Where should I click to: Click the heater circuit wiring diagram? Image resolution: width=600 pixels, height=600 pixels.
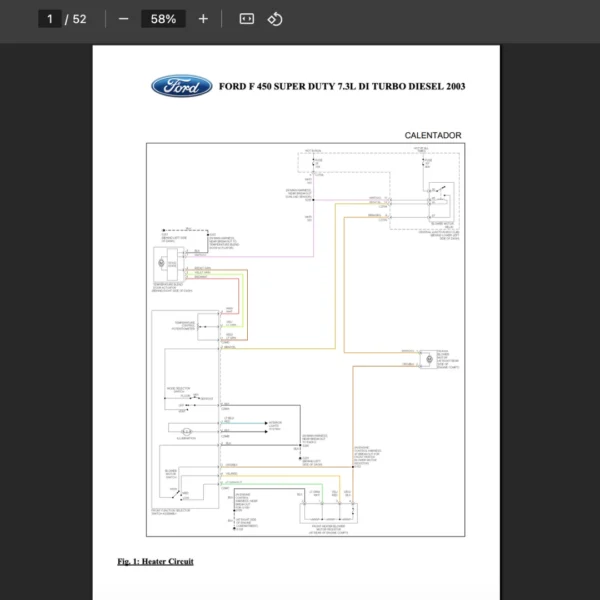(305, 340)
